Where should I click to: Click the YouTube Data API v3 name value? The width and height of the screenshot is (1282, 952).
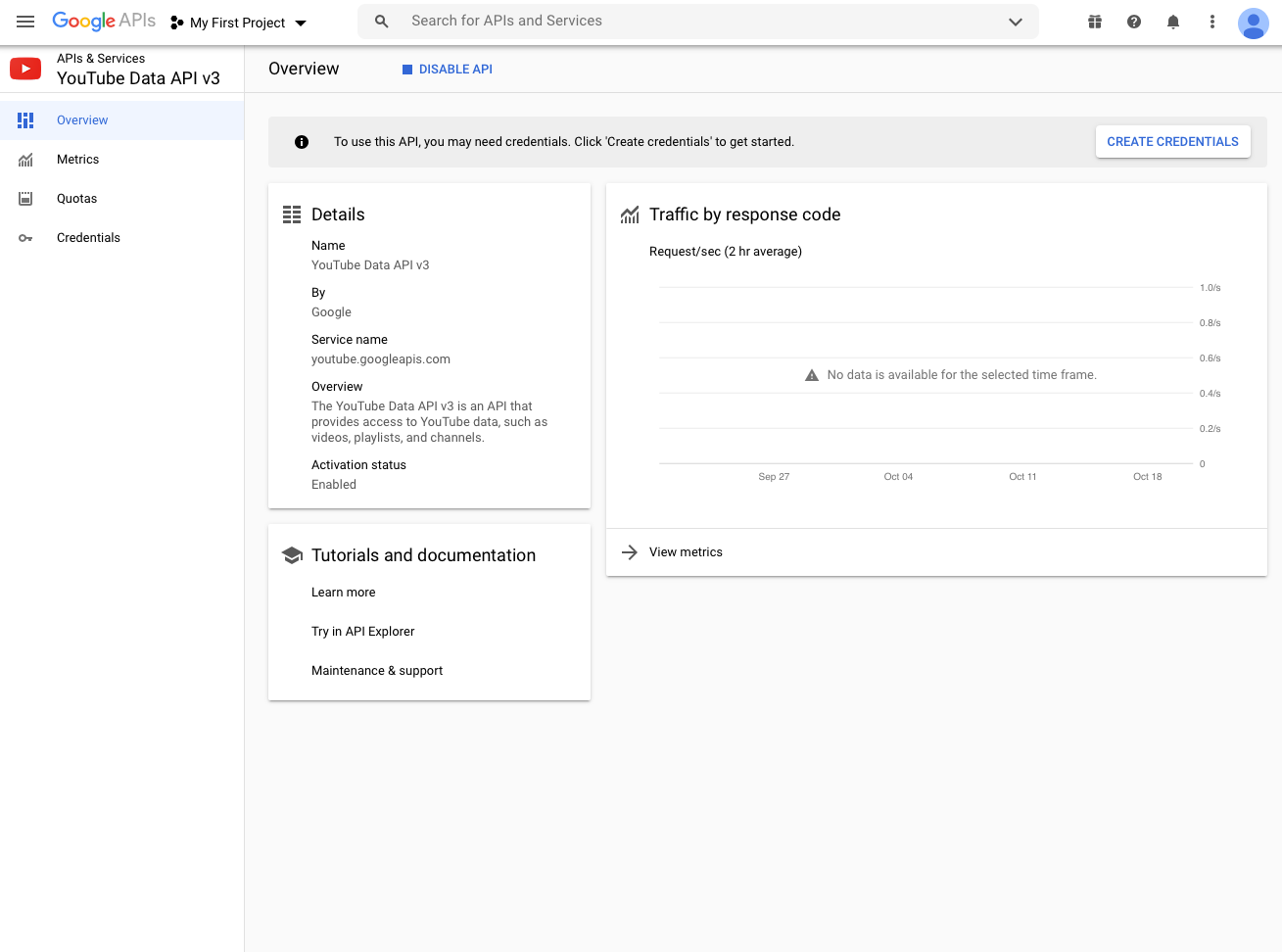click(x=370, y=265)
